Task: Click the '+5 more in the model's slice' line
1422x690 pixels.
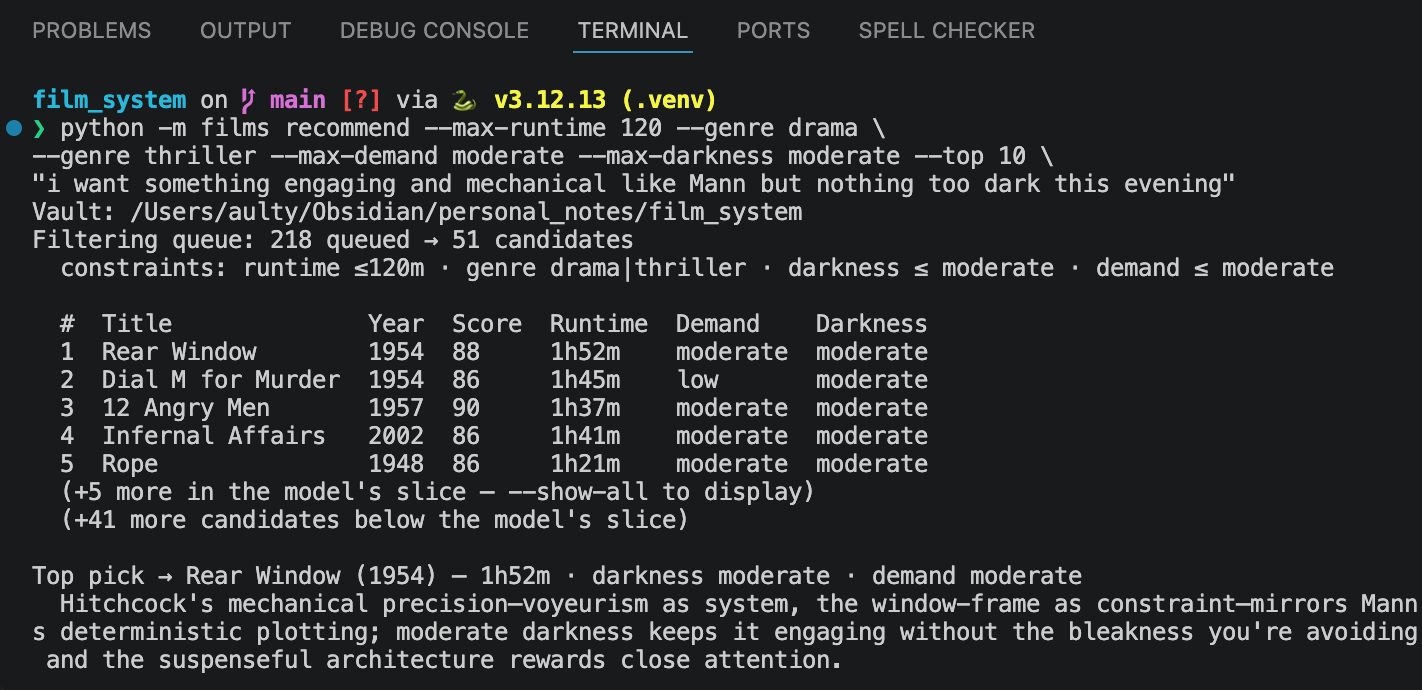Action: tap(438, 492)
